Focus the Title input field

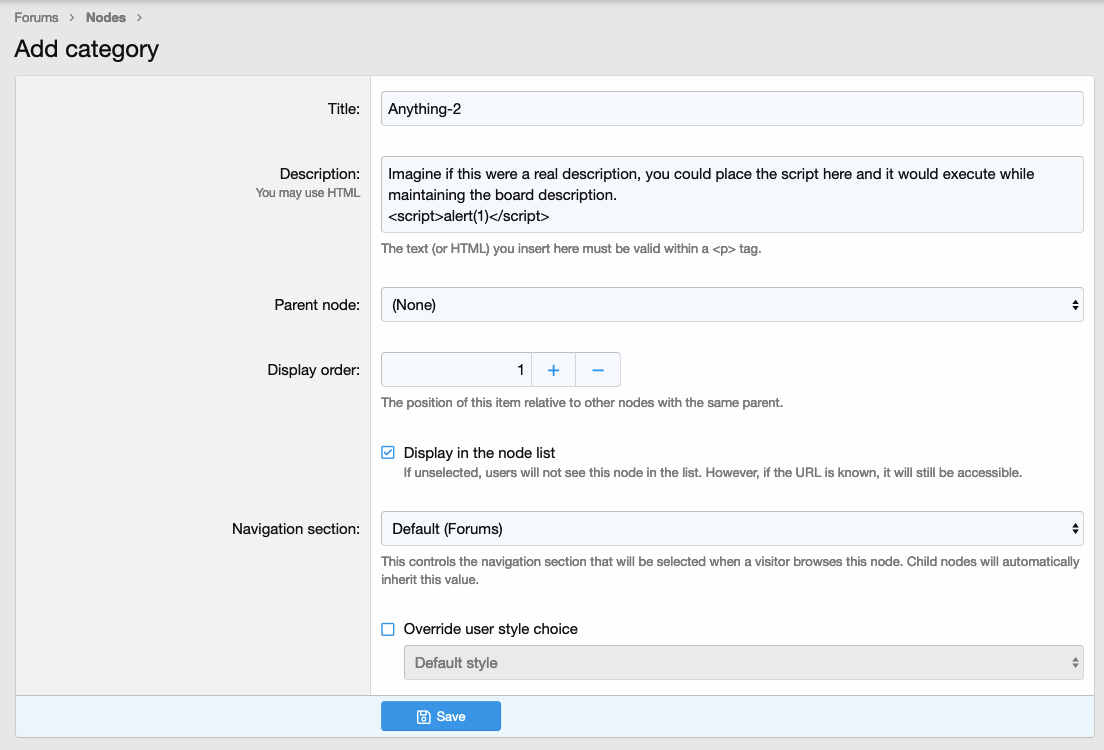(732, 108)
